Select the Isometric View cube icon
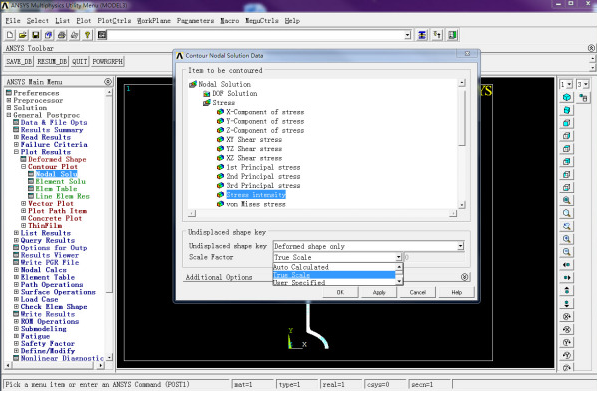 click(x=567, y=97)
